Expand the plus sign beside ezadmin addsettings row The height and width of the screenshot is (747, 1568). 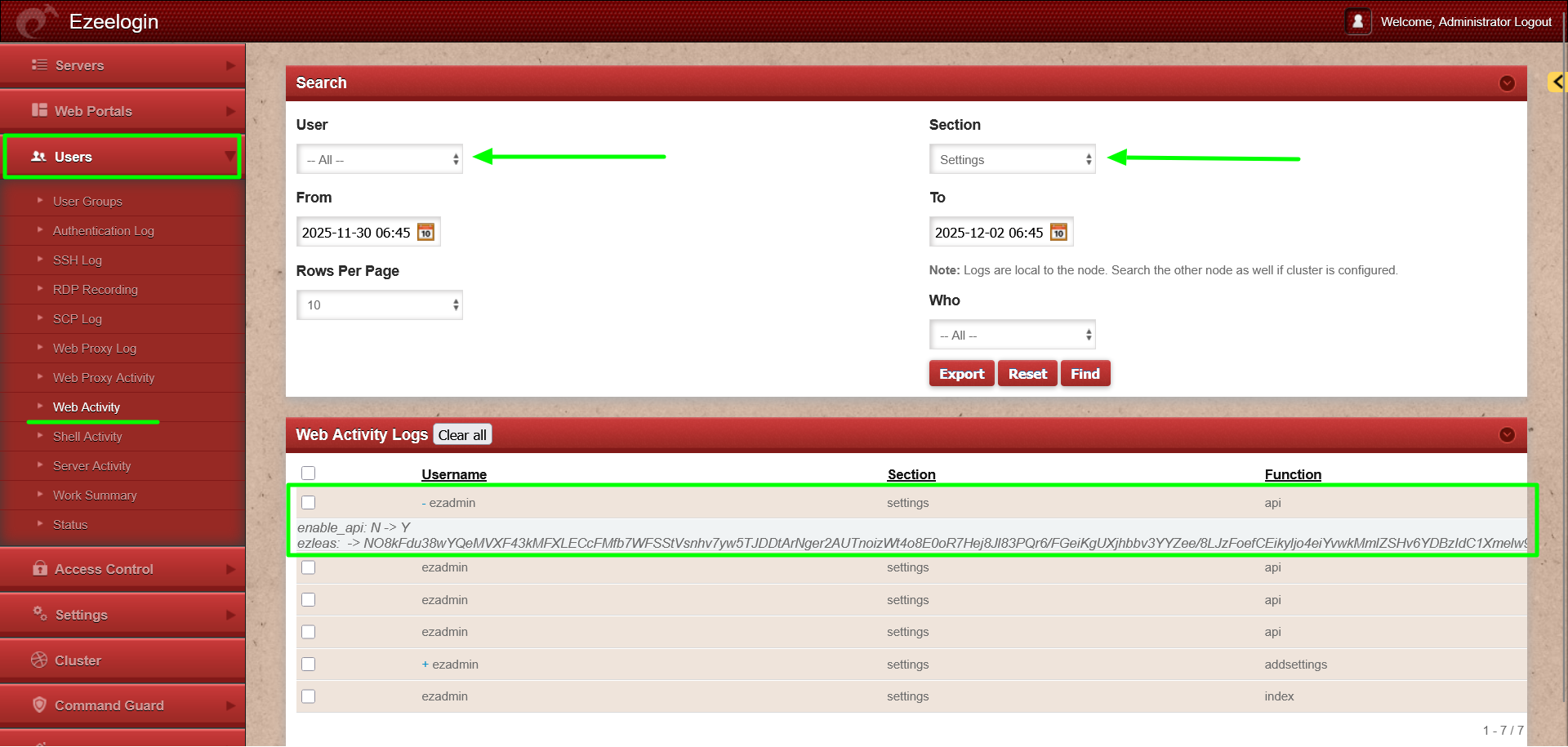(425, 665)
